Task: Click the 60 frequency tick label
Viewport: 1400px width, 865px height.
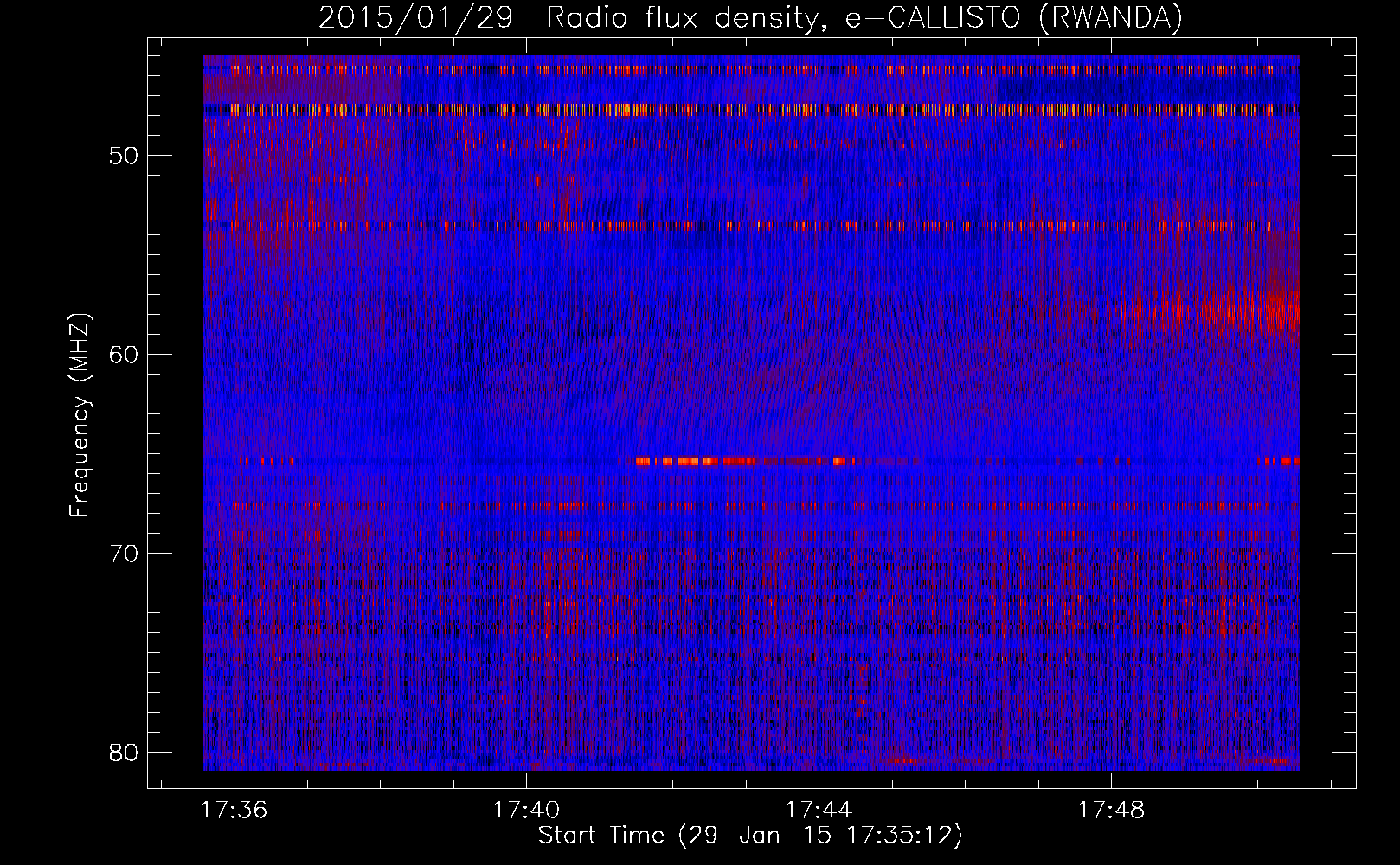Action: [x=124, y=354]
